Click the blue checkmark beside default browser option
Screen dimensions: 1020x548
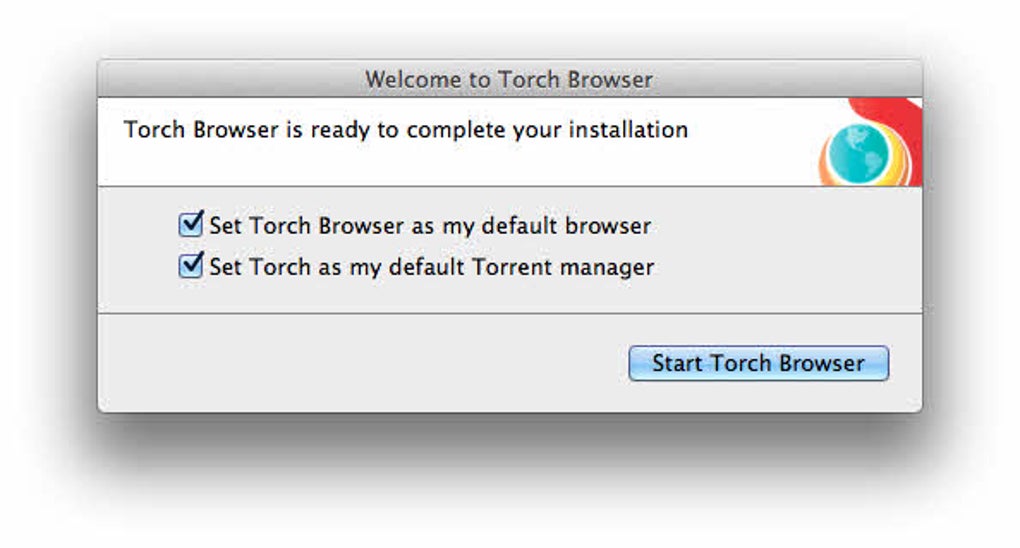pos(191,223)
